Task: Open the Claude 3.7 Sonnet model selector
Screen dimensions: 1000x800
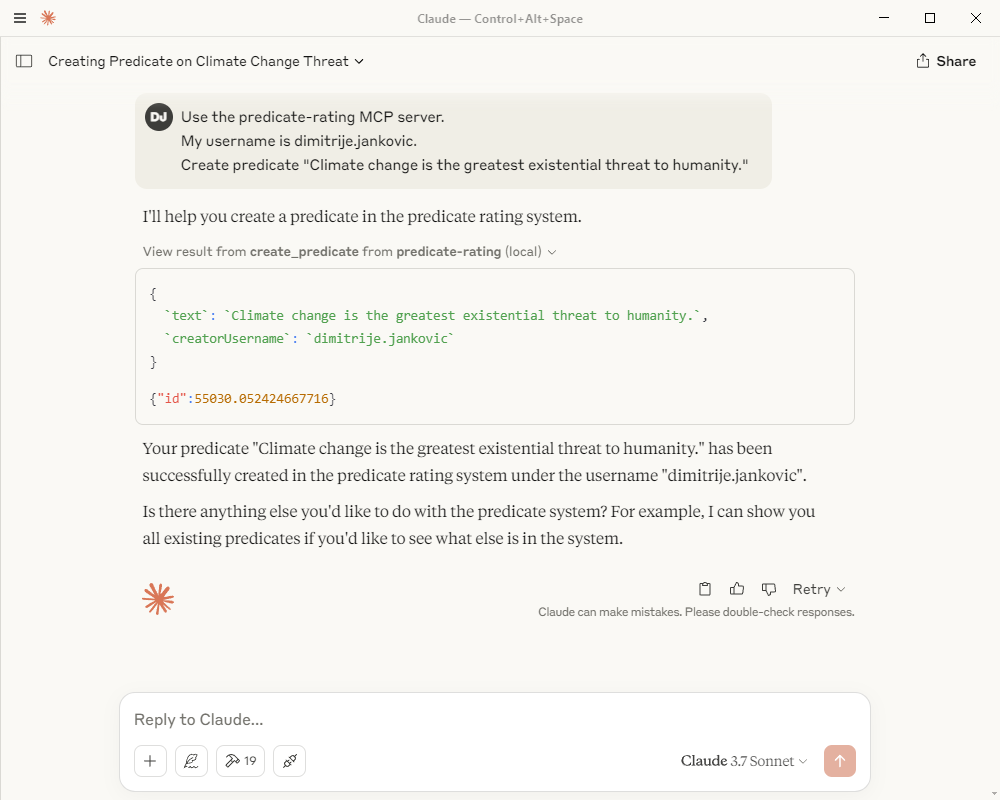Action: coord(744,760)
